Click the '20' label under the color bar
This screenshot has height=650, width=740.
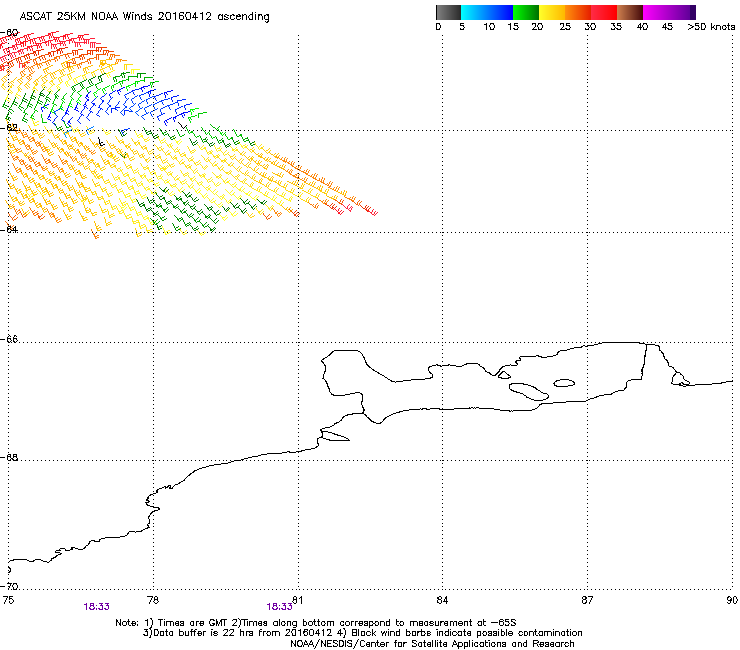click(x=537, y=27)
